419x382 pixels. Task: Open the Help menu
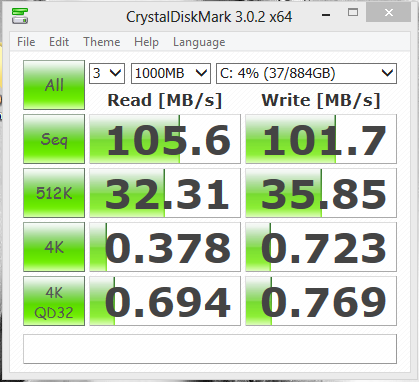(x=146, y=42)
